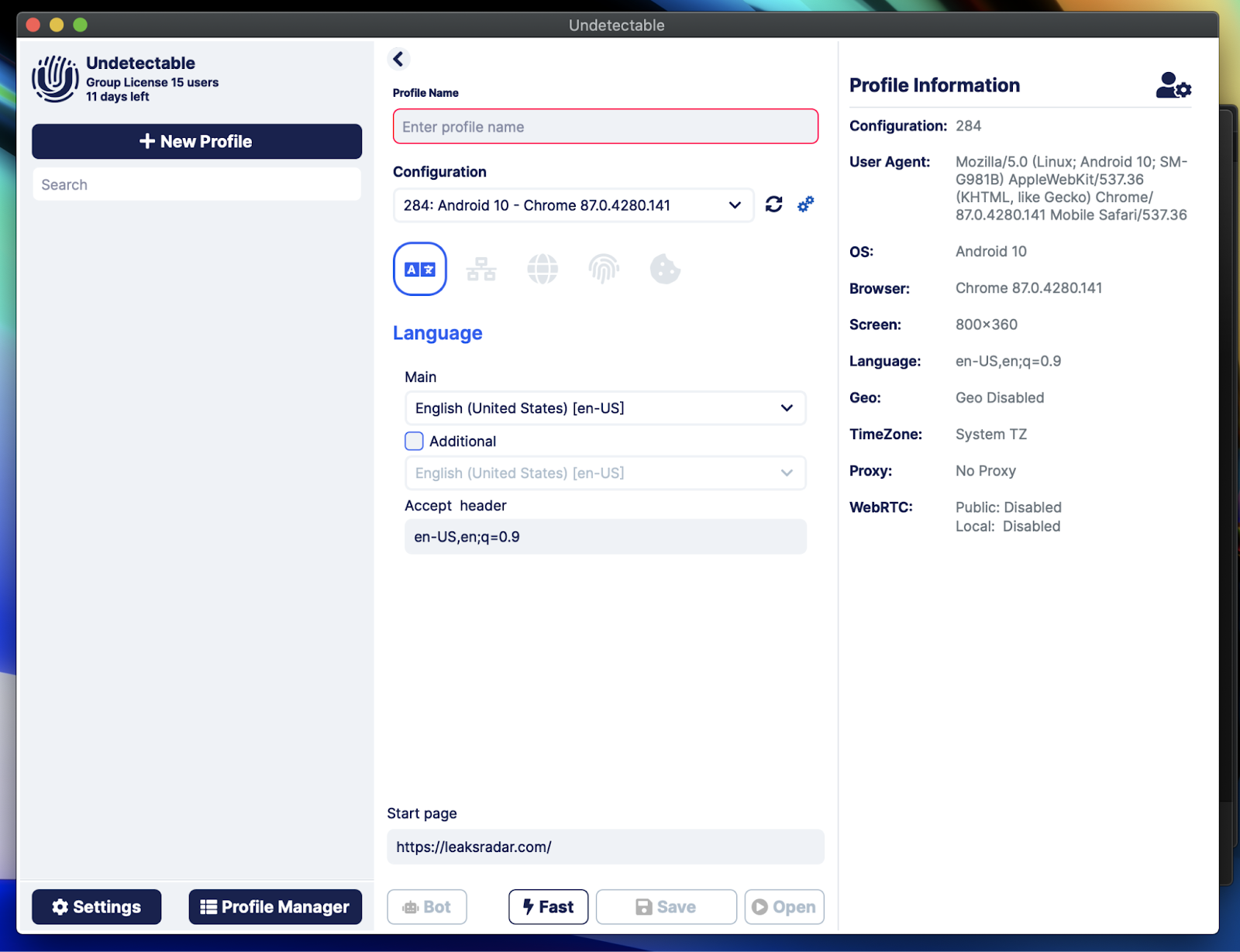The height and width of the screenshot is (952, 1240).
Task: Open the proxy network tab icon
Action: tap(481, 269)
